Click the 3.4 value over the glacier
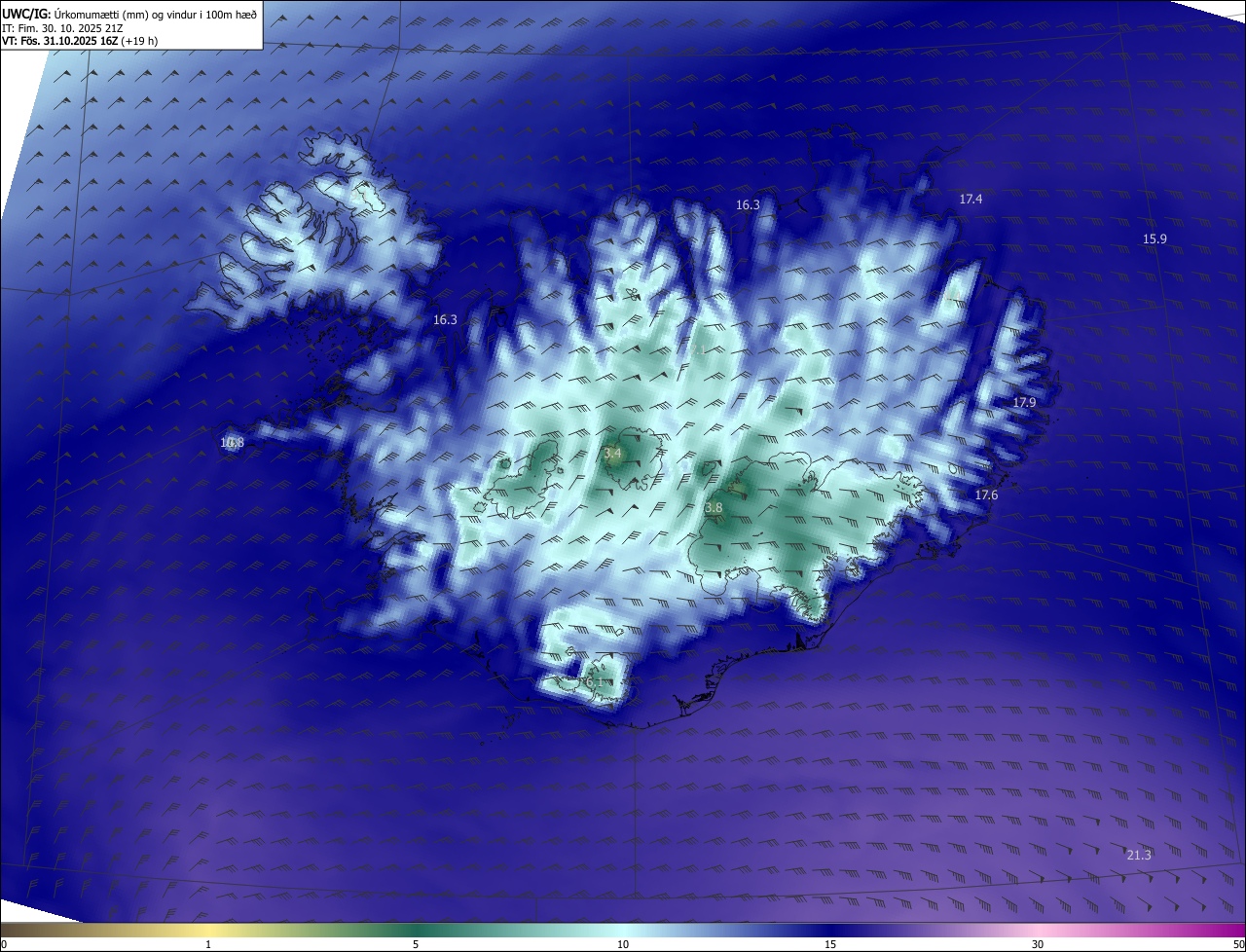Image resolution: width=1246 pixels, height=952 pixels. [612, 454]
